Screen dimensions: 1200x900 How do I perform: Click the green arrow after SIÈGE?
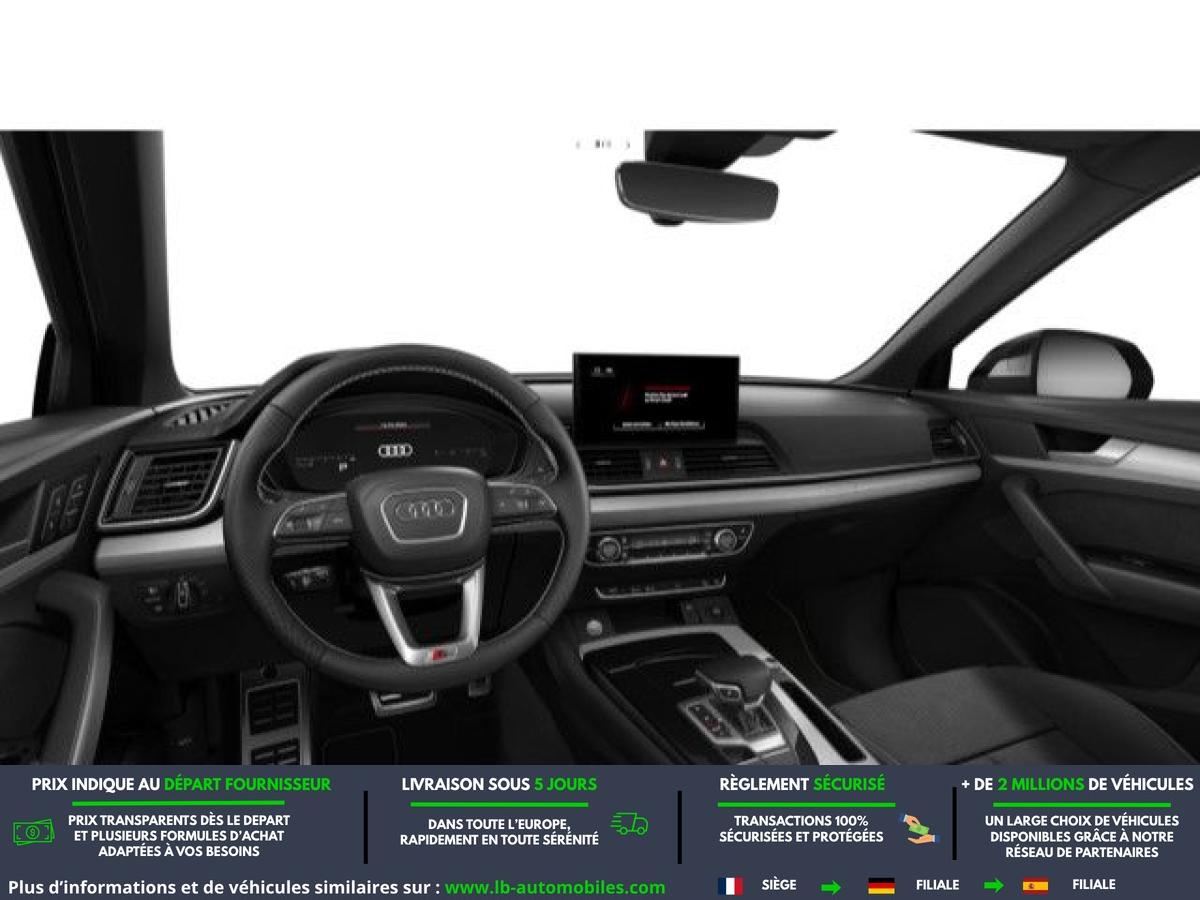tap(831, 886)
